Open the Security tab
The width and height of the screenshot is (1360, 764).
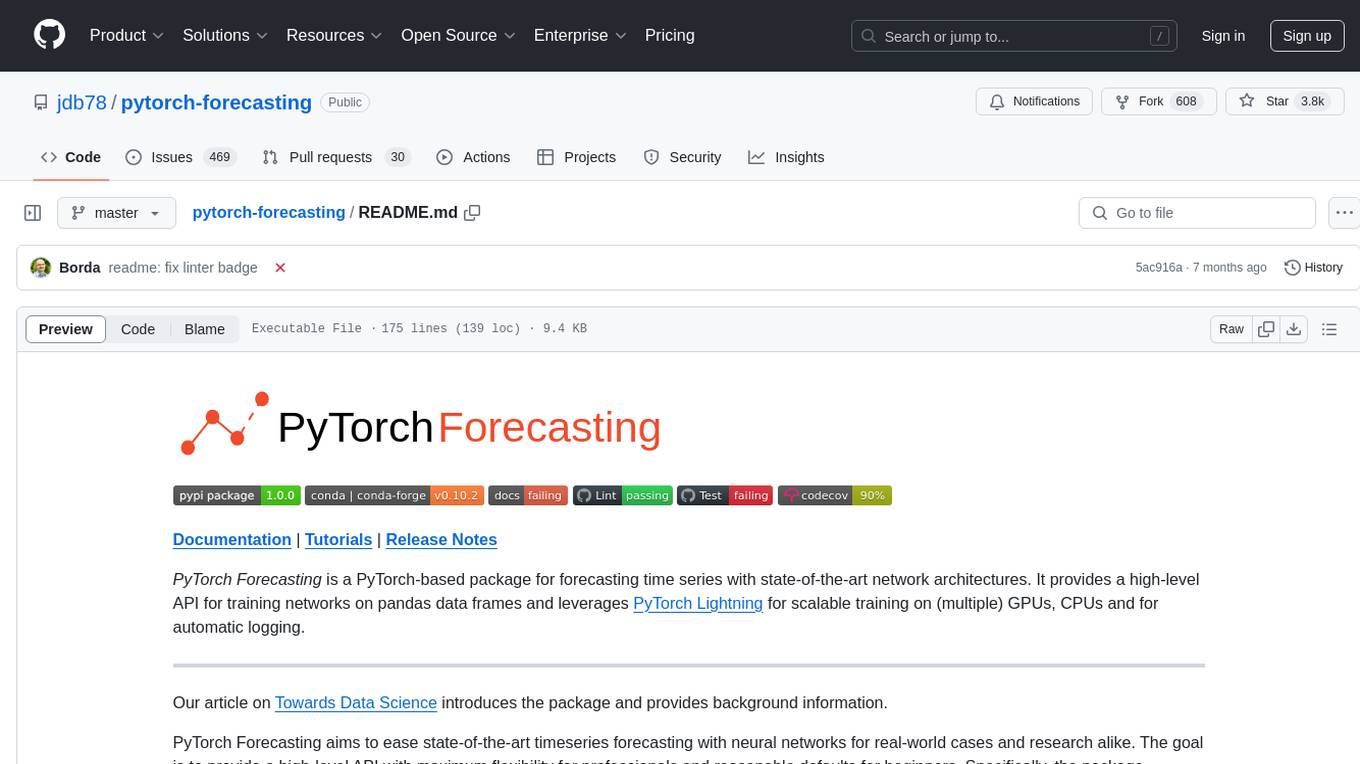tap(682, 157)
